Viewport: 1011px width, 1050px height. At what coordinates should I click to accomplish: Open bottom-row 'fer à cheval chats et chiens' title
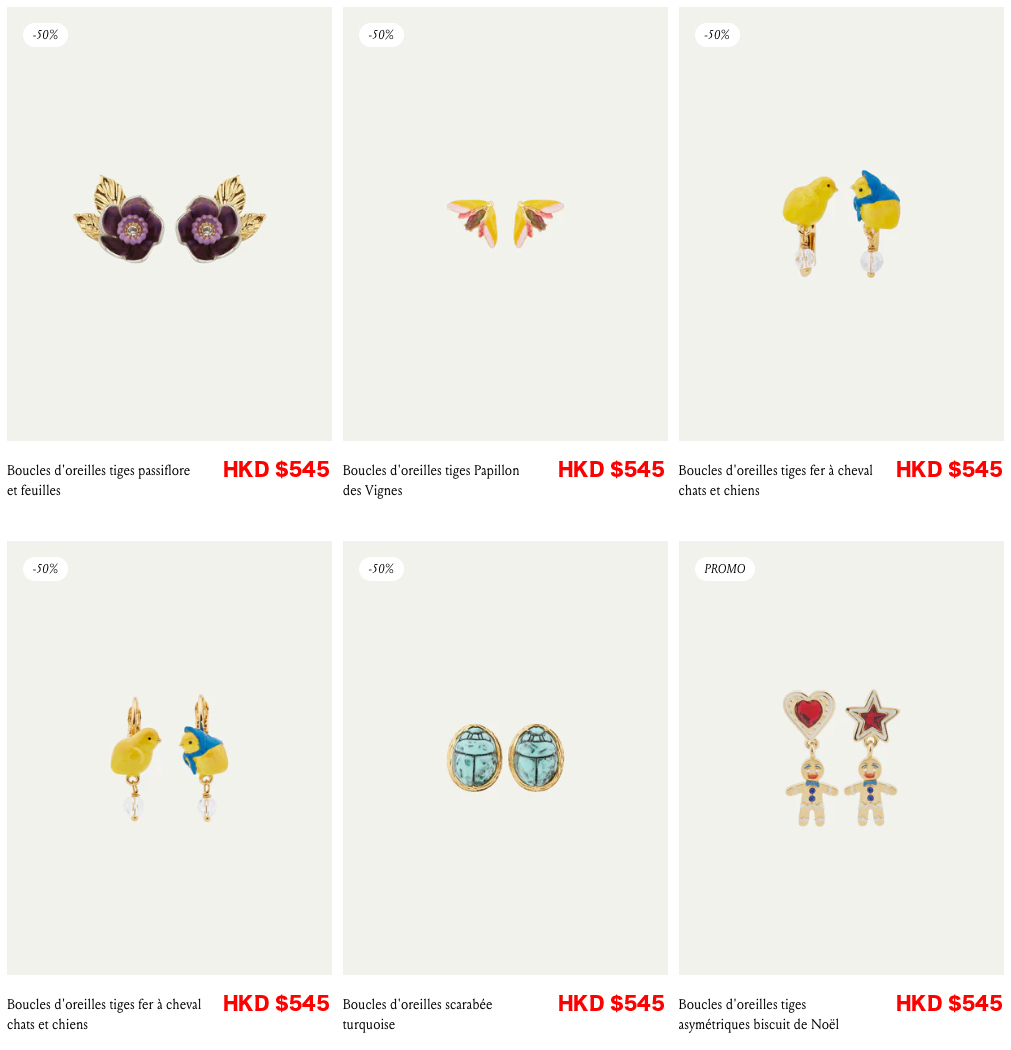click(104, 1014)
